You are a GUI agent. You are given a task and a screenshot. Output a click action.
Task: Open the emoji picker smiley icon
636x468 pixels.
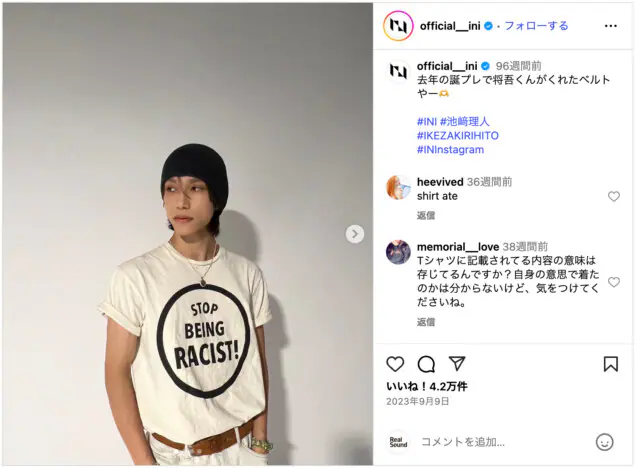tap(604, 442)
